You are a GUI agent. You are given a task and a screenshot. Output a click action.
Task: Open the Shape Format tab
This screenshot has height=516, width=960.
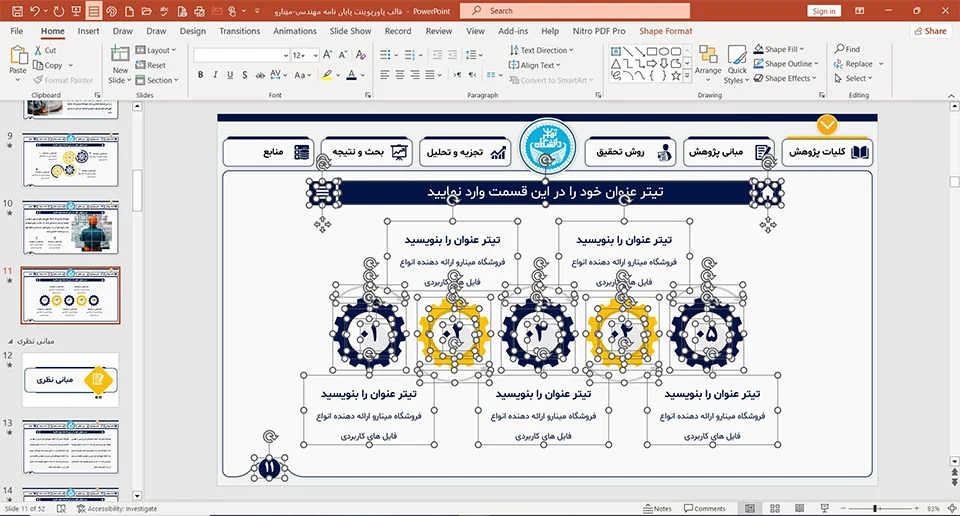tap(666, 31)
